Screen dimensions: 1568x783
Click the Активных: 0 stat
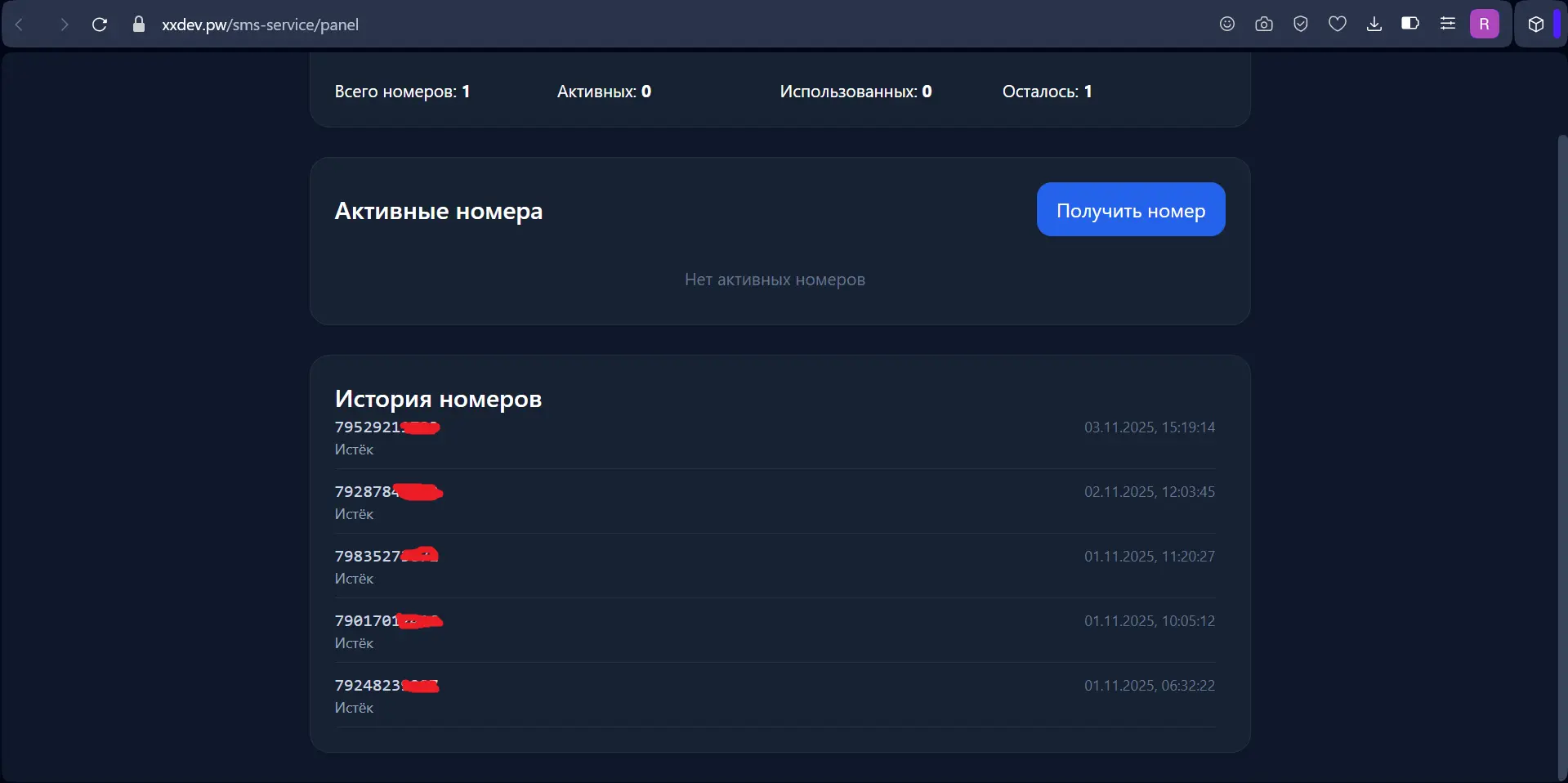point(604,92)
